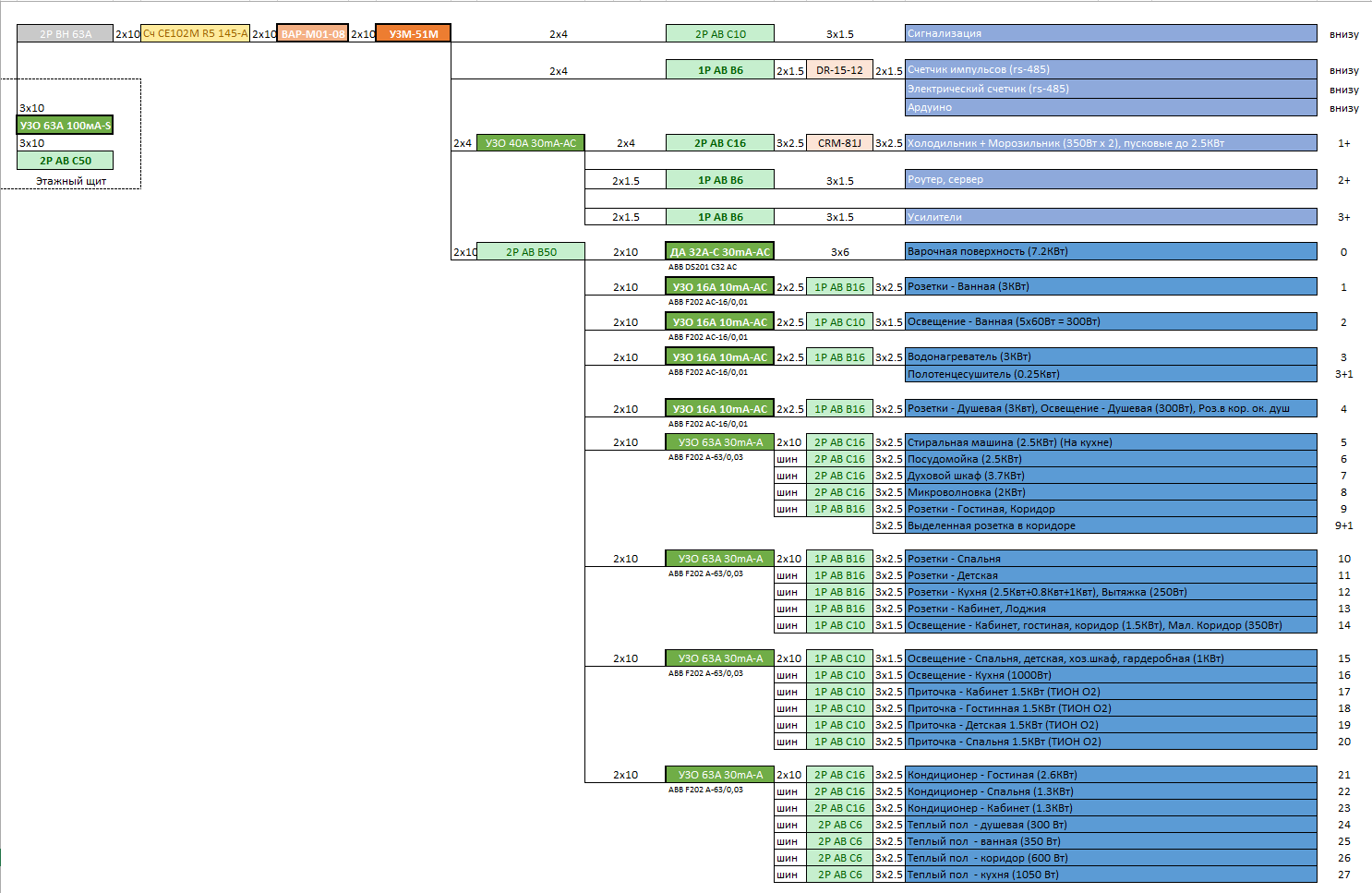Select the 'Стиральная машина (2.5КВт)' cell
Screen dimensions: 1372x893
coord(1112,442)
